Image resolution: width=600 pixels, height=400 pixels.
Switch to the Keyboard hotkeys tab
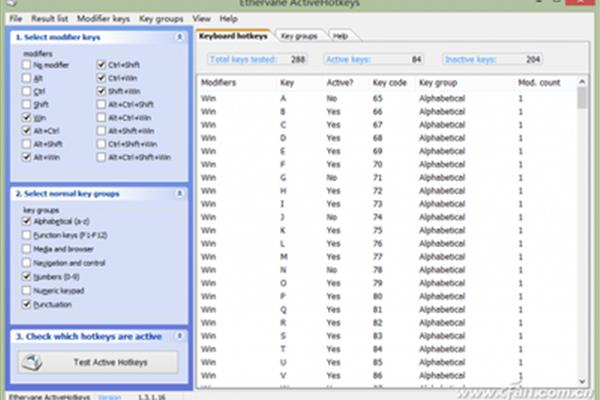(x=233, y=36)
